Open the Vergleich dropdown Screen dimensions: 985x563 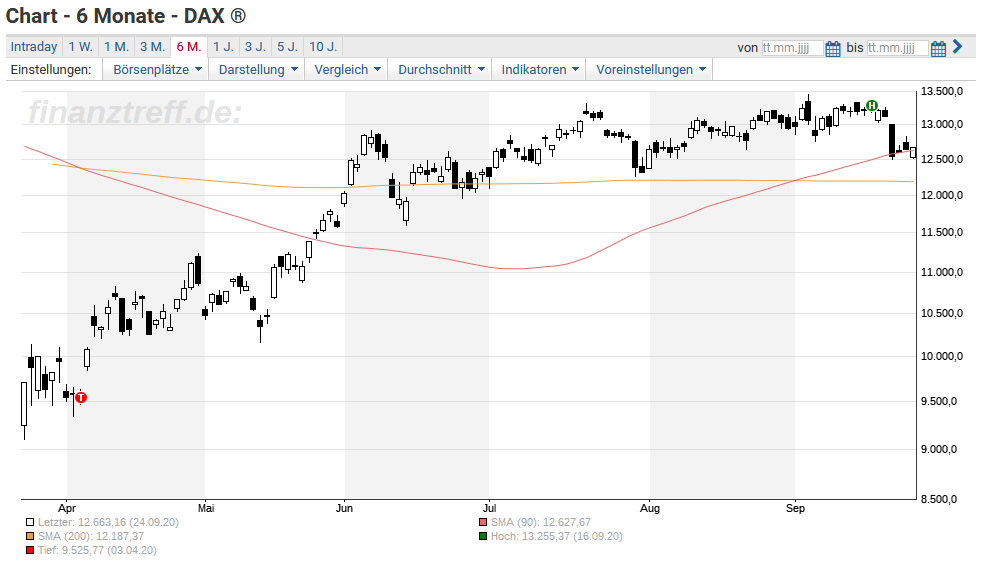coord(347,70)
